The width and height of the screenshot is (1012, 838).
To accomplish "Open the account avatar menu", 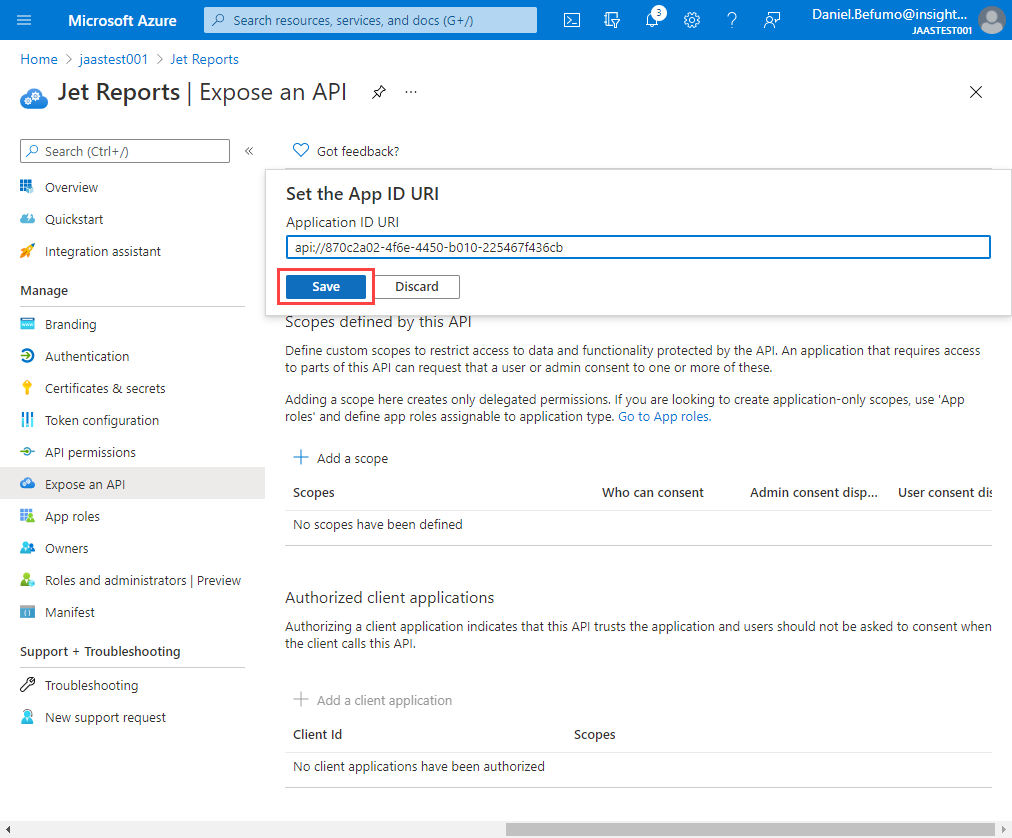I will click(x=991, y=20).
